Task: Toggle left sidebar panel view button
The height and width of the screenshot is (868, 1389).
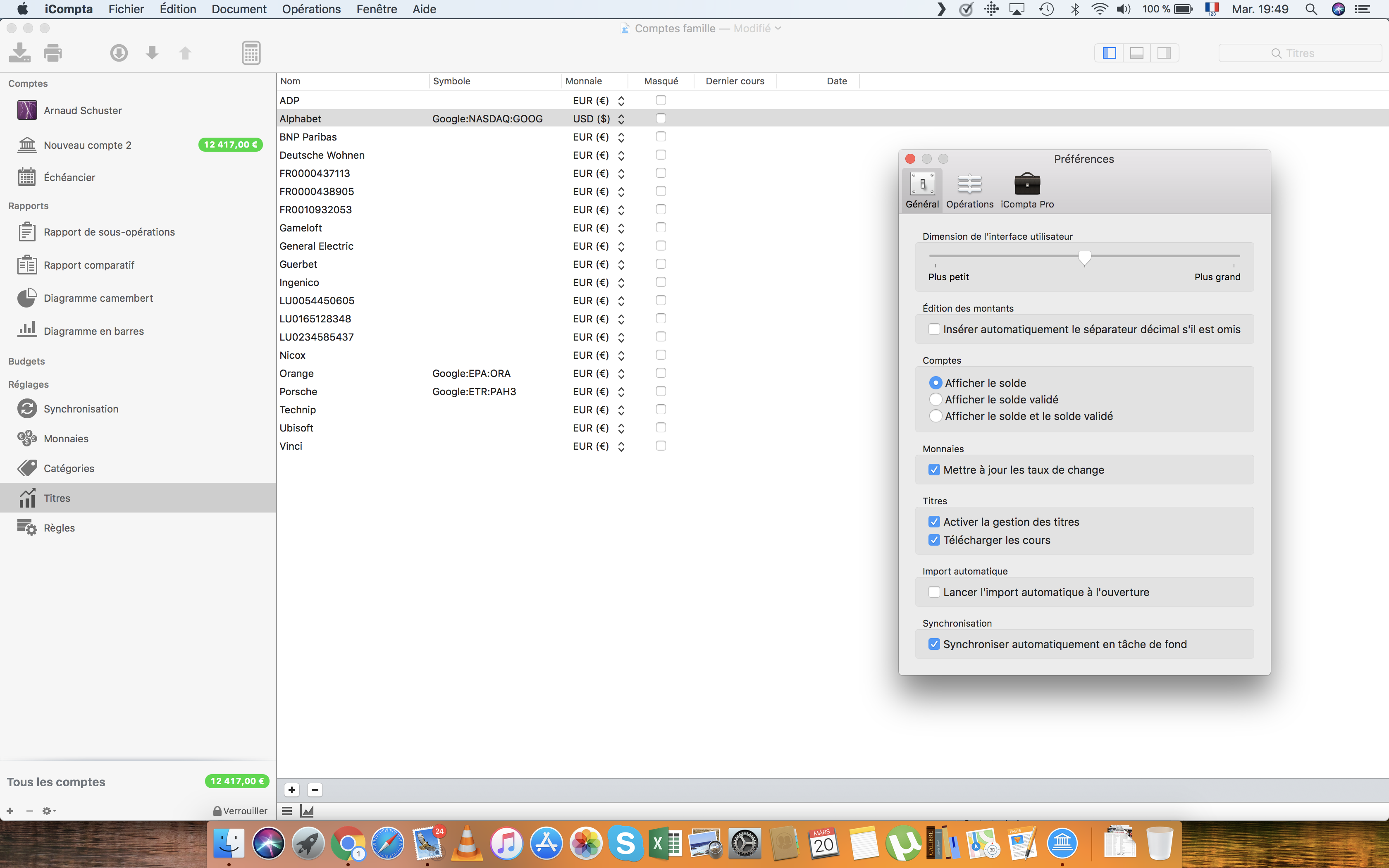Action: tap(1110, 53)
